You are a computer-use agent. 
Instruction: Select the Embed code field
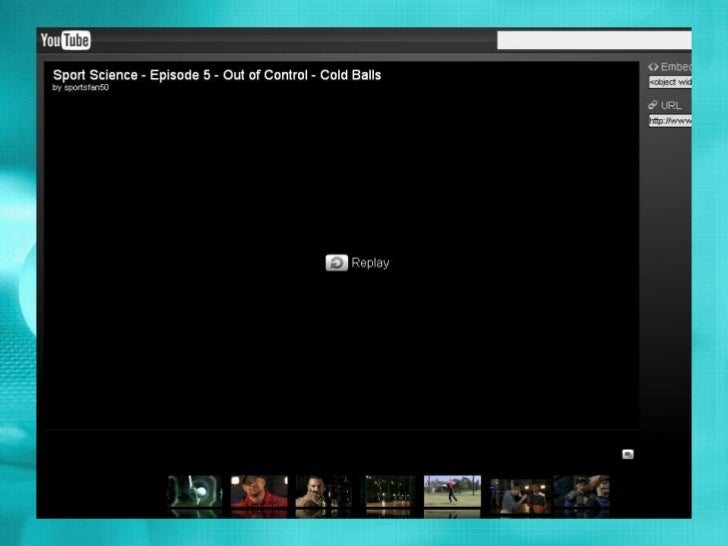pos(670,82)
